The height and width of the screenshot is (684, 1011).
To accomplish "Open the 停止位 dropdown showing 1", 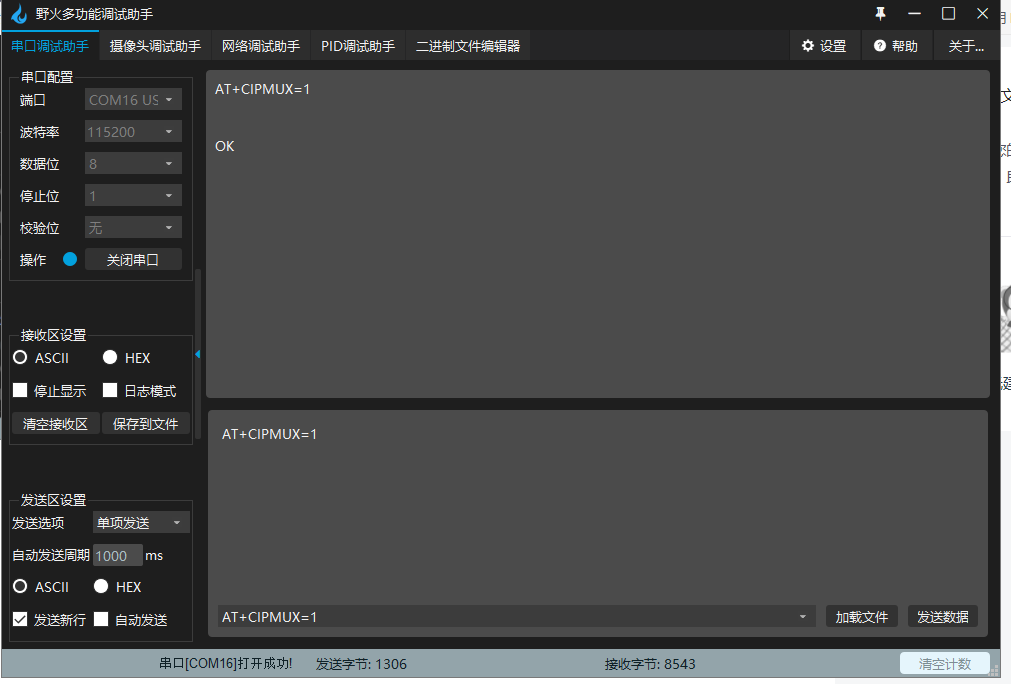I will pyautogui.click(x=133, y=195).
